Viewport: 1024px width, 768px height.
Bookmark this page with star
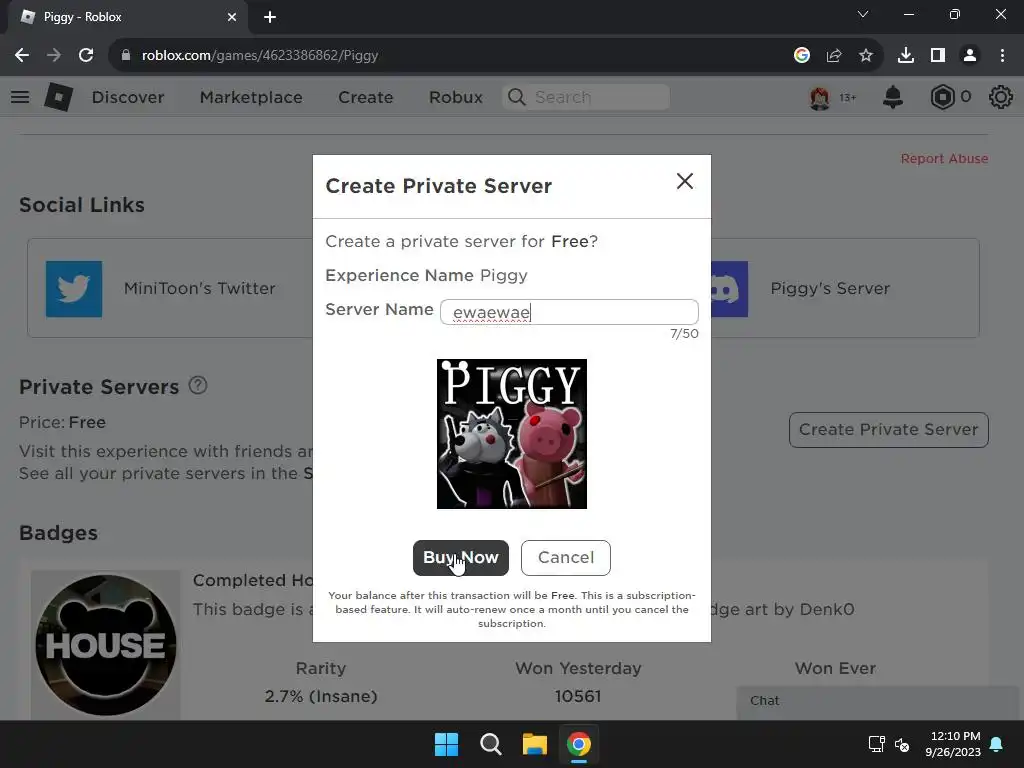click(x=866, y=56)
